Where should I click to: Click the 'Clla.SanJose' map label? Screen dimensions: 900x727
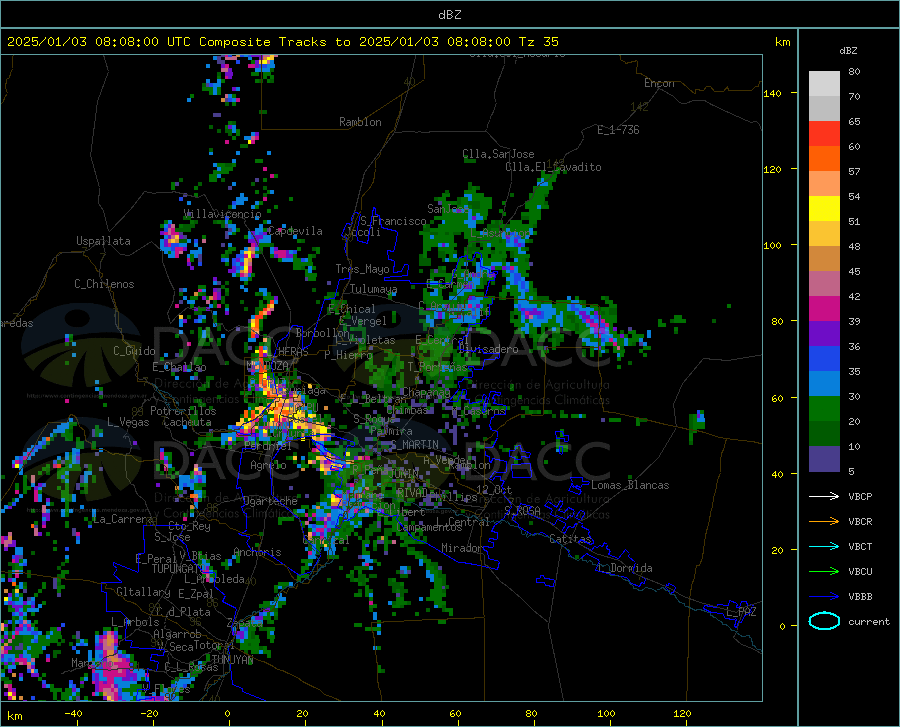tap(498, 154)
